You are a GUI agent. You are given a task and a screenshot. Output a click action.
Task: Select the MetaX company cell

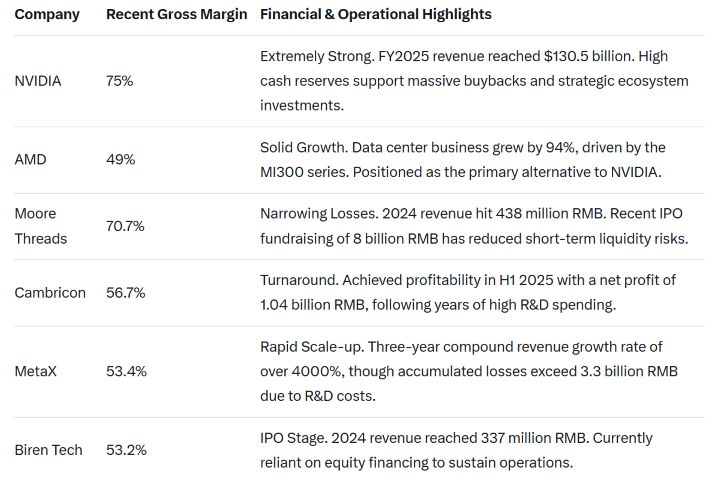[36, 371]
